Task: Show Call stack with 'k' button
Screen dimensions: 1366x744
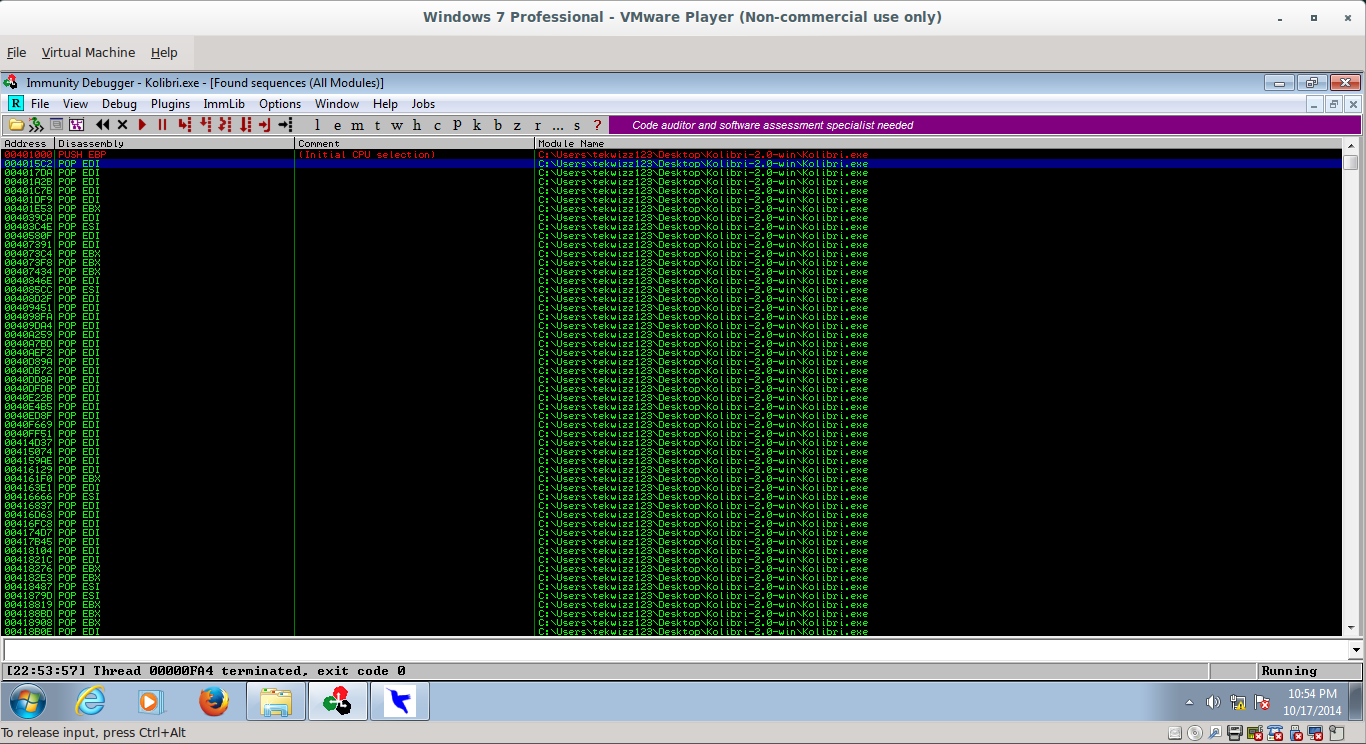Action: tap(477, 125)
